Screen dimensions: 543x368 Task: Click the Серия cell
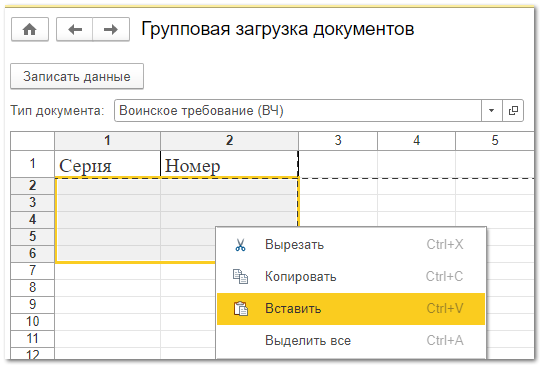click(x=107, y=164)
